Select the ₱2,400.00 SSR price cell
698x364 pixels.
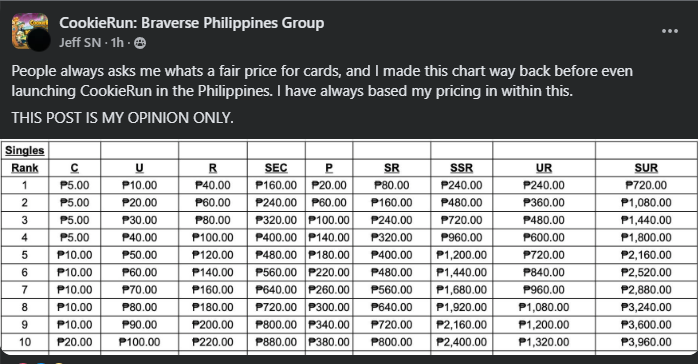coord(461,342)
